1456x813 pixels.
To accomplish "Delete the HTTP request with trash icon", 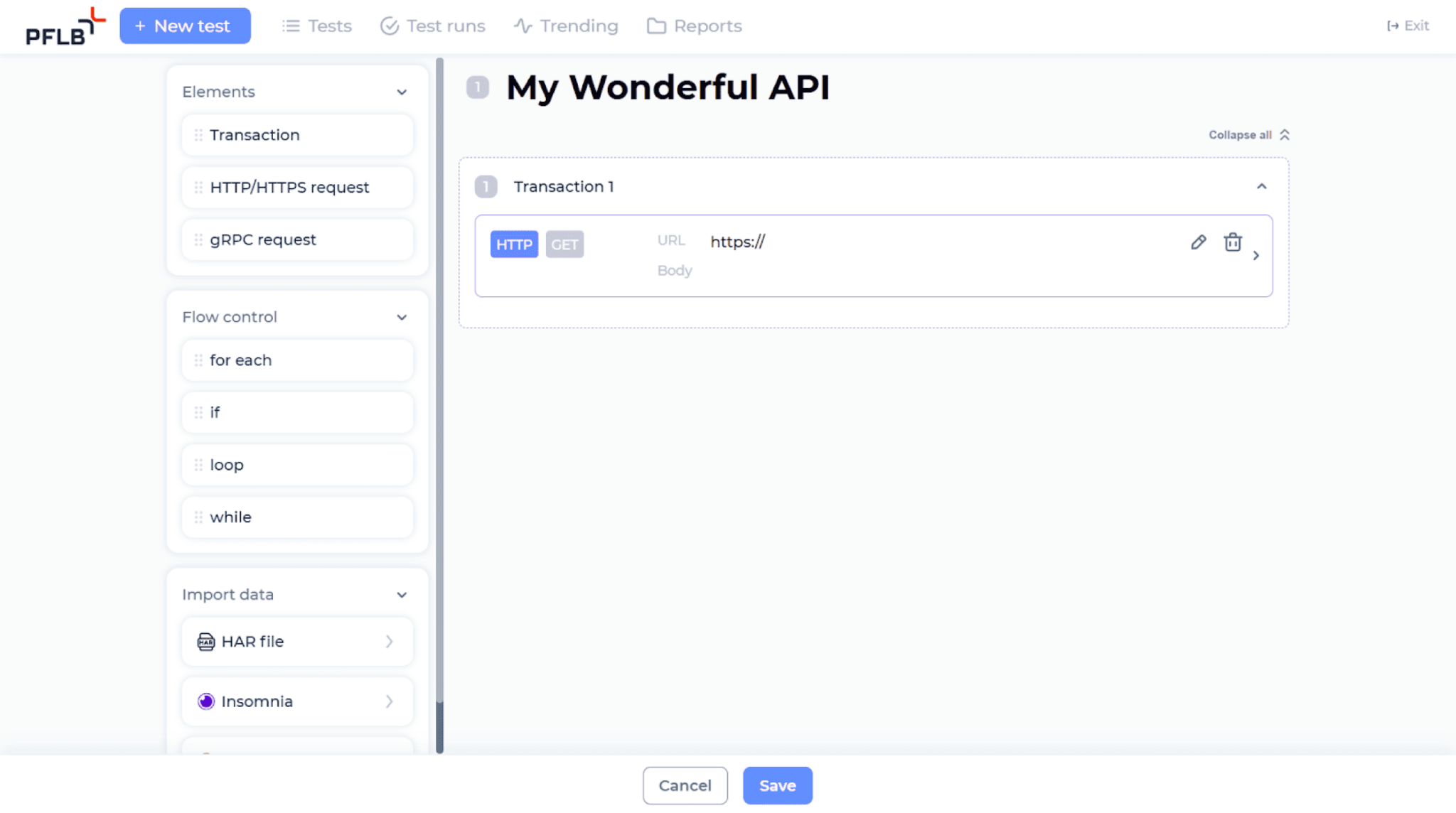I will [x=1233, y=242].
